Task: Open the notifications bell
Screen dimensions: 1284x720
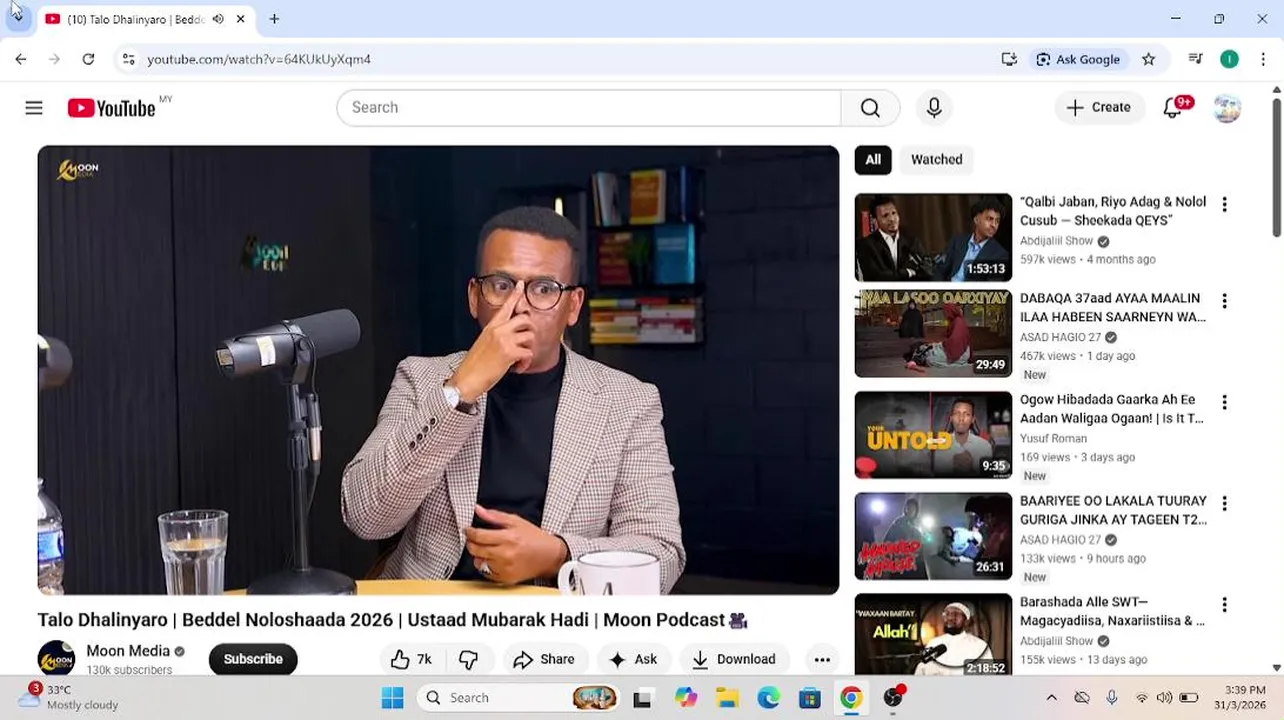Action: pos(1173,108)
